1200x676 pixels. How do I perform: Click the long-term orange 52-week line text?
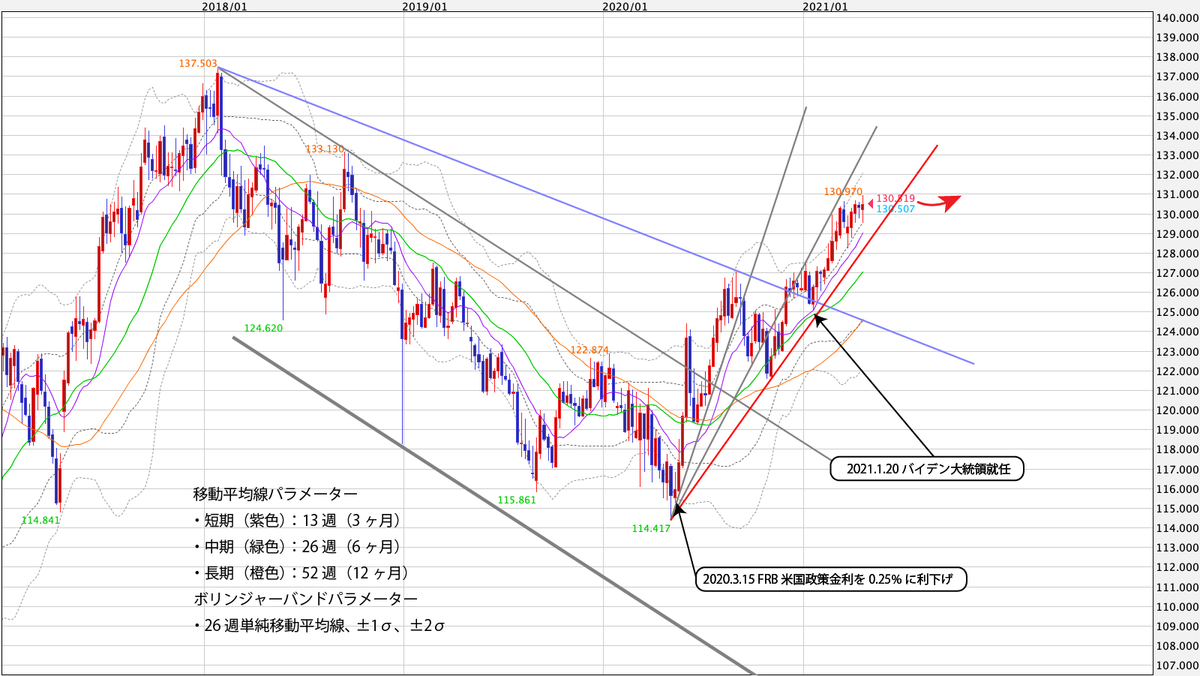pyautogui.click(x=301, y=573)
